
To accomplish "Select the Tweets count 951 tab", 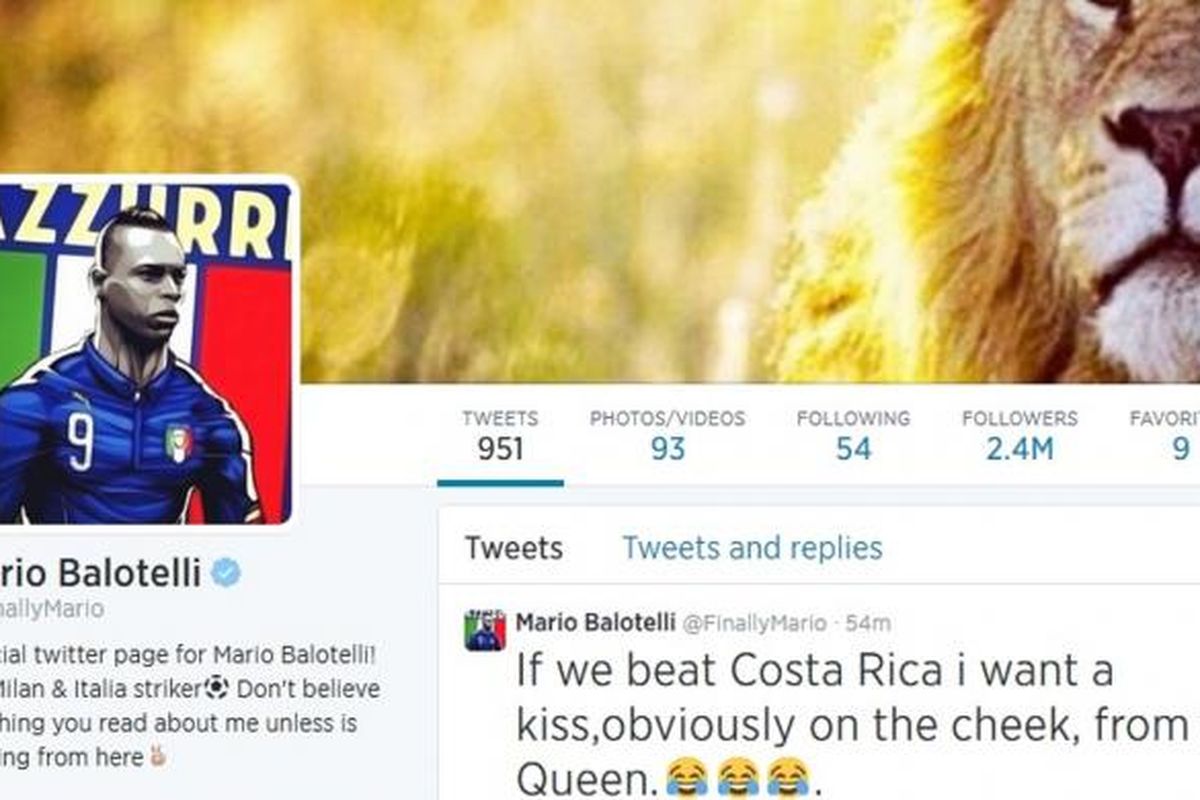I will [x=500, y=436].
